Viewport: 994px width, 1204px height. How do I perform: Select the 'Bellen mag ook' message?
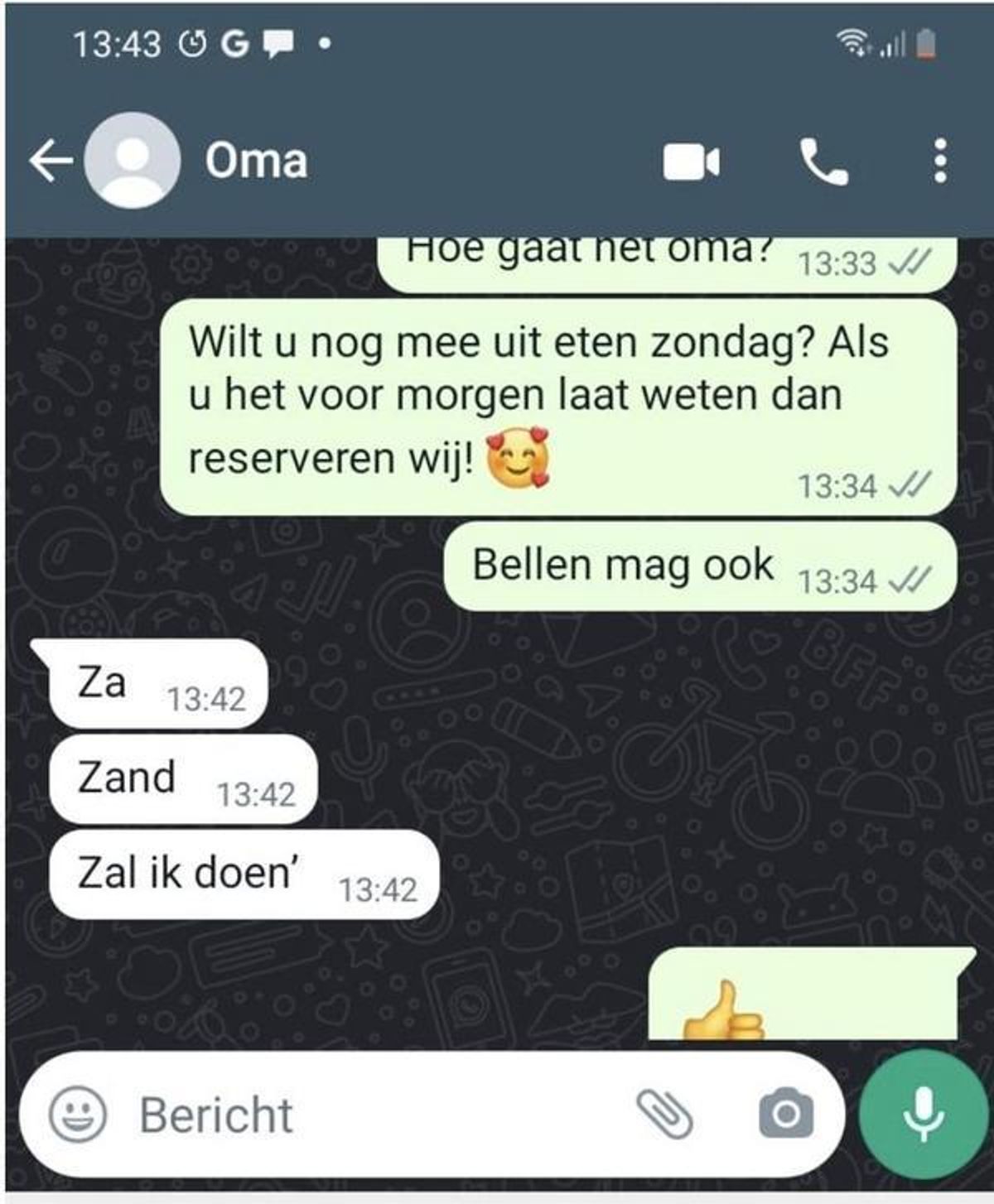click(x=701, y=567)
